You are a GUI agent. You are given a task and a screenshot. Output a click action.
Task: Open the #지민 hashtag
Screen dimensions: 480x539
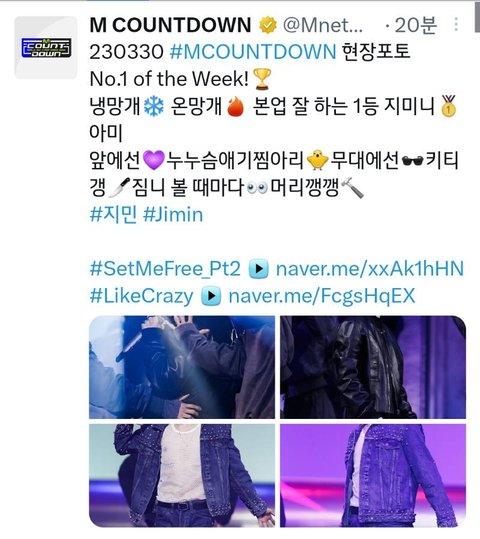(x=113, y=214)
